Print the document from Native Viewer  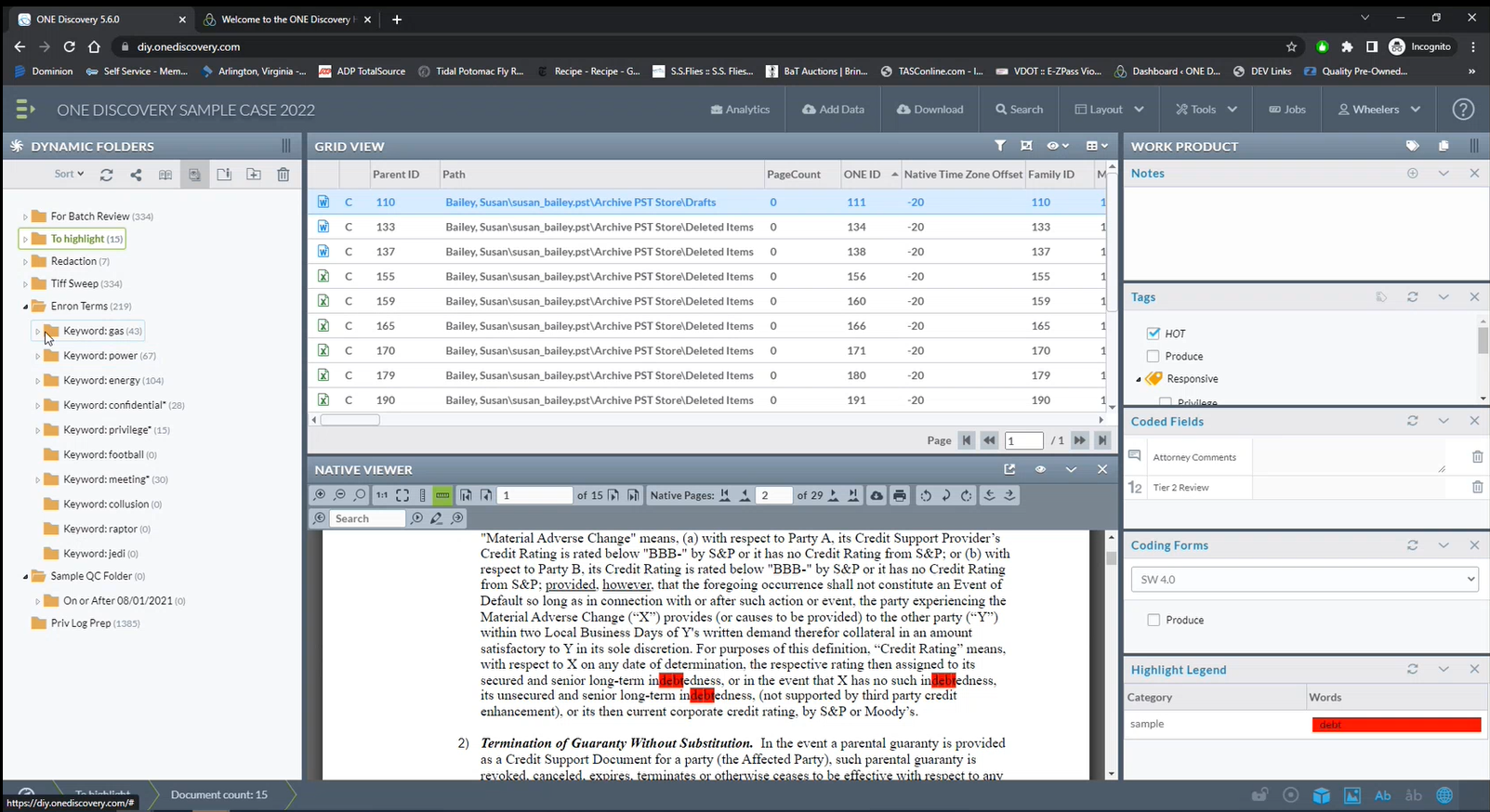click(x=899, y=496)
